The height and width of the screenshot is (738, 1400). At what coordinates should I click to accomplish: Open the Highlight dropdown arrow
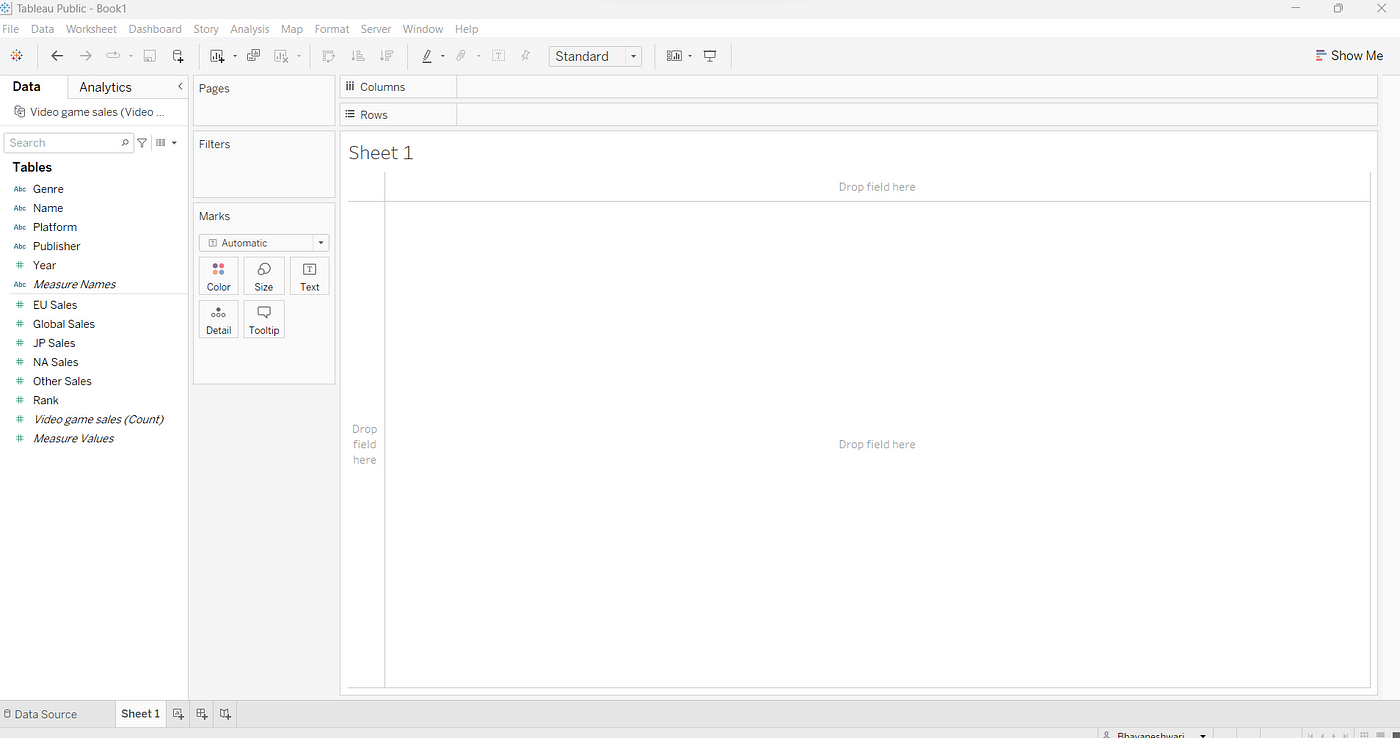443,56
